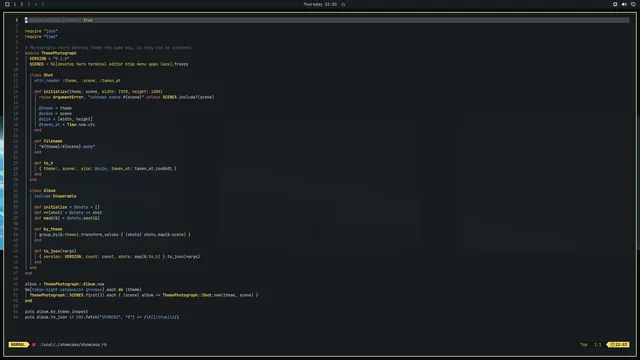Click the attr_reader :theme line
This screenshot has width=640, height=360.
pyautogui.click(x=77, y=80)
